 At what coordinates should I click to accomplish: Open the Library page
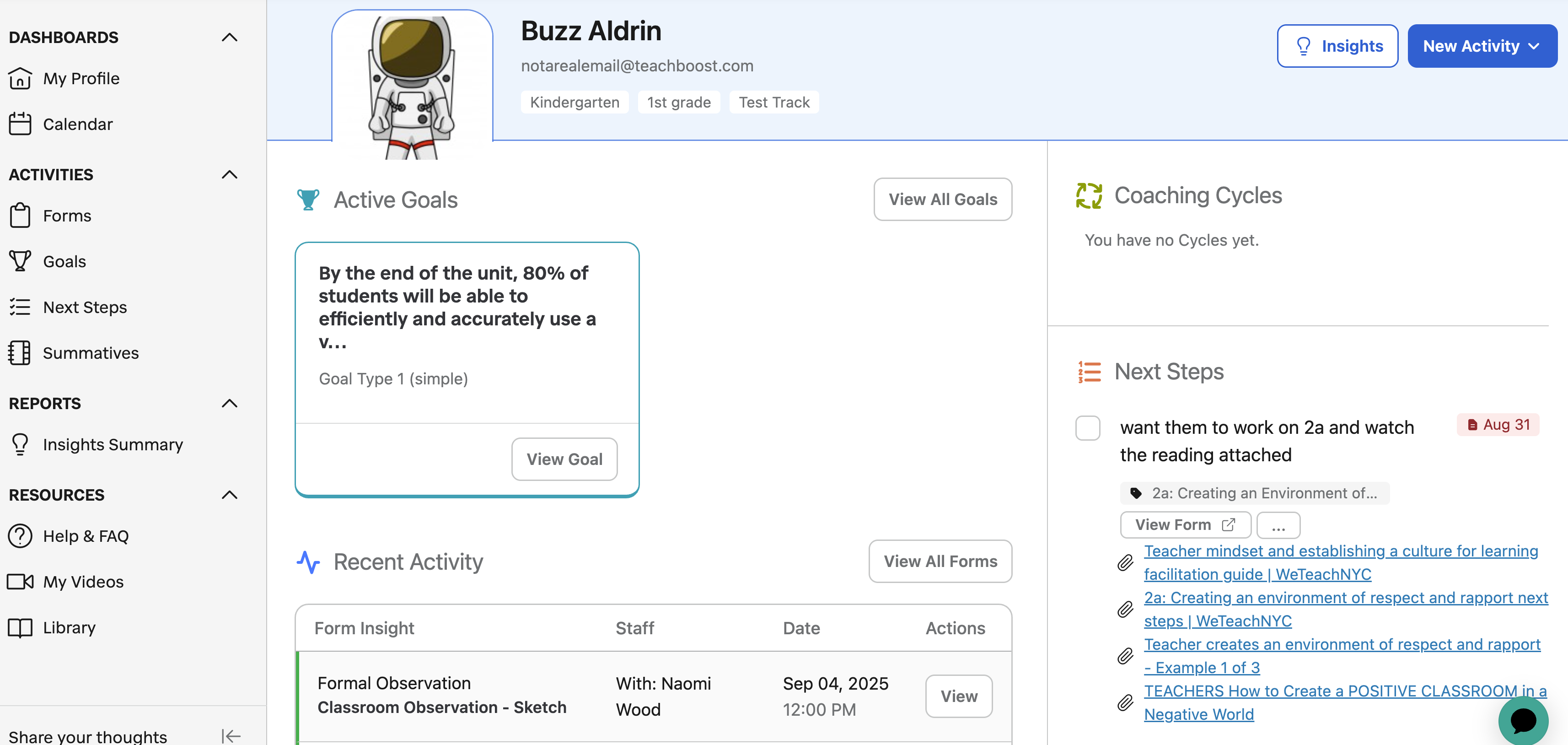tap(70, 627)
